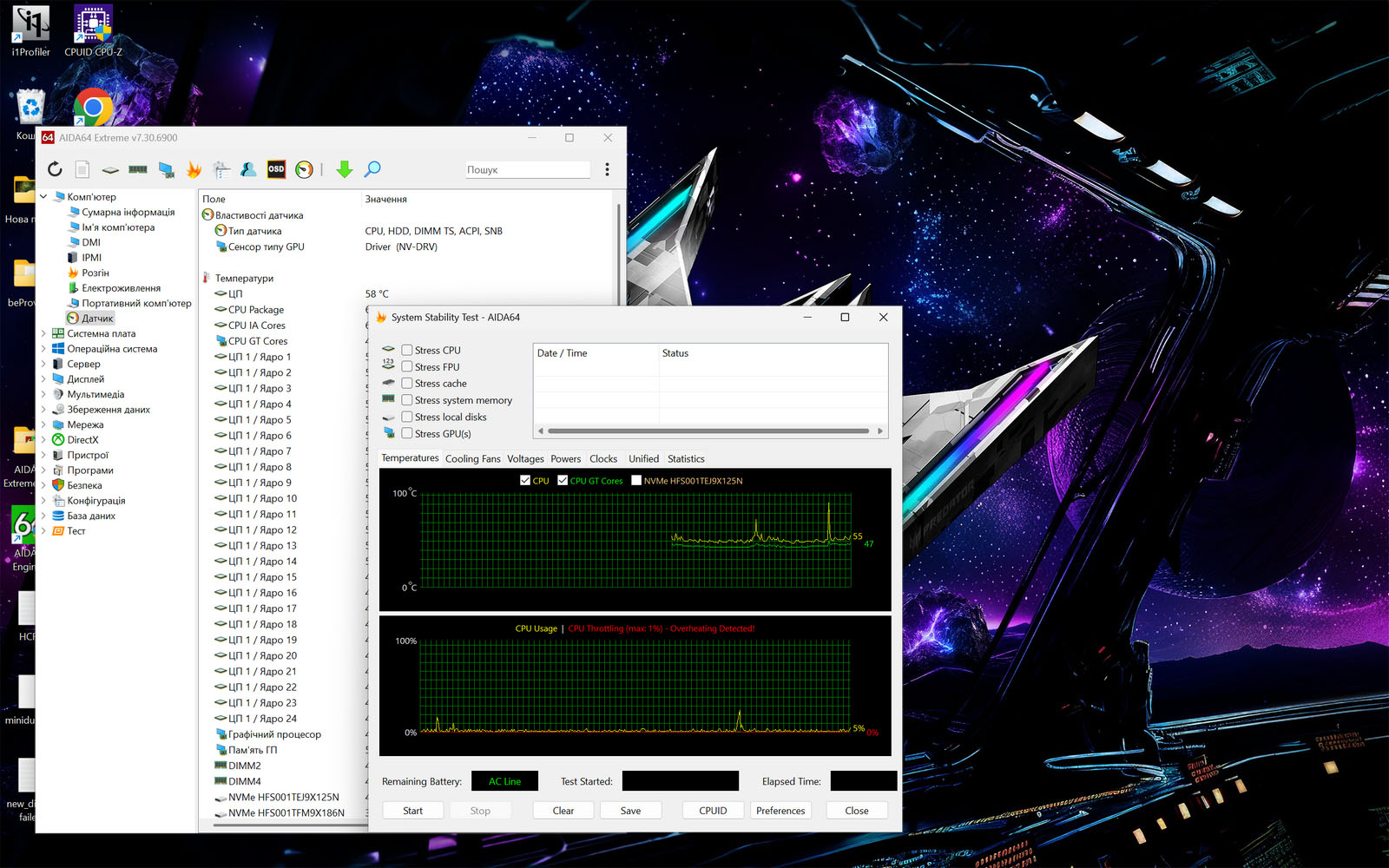Screen dimensions: 1389x868
Task: Expand the Сервер tree node
Action: [43, 364]
